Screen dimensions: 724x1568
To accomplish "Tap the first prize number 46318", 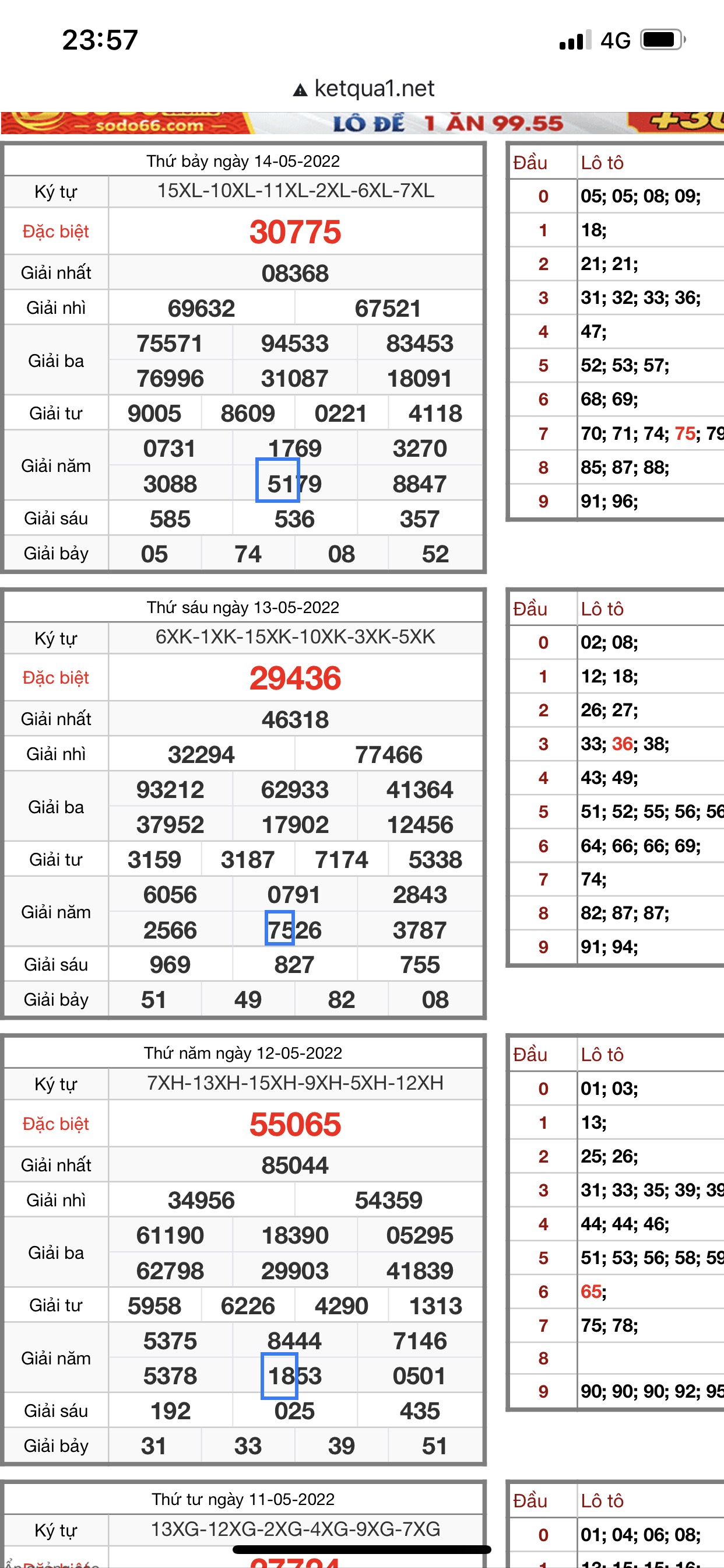I will point(295,719).
